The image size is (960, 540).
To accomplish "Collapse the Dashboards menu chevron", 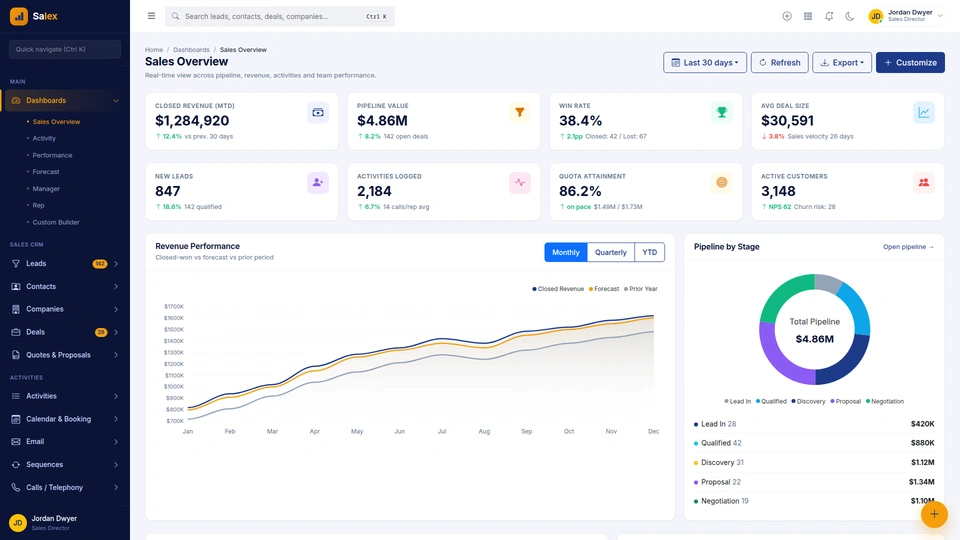I will point(116,101).
